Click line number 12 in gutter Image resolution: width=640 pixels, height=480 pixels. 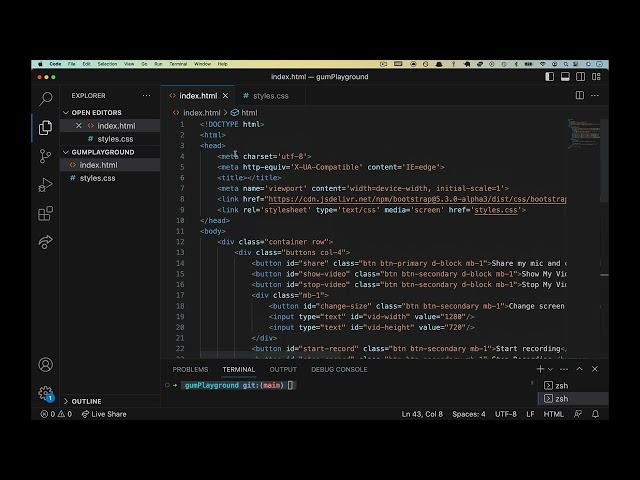point(180,242)
